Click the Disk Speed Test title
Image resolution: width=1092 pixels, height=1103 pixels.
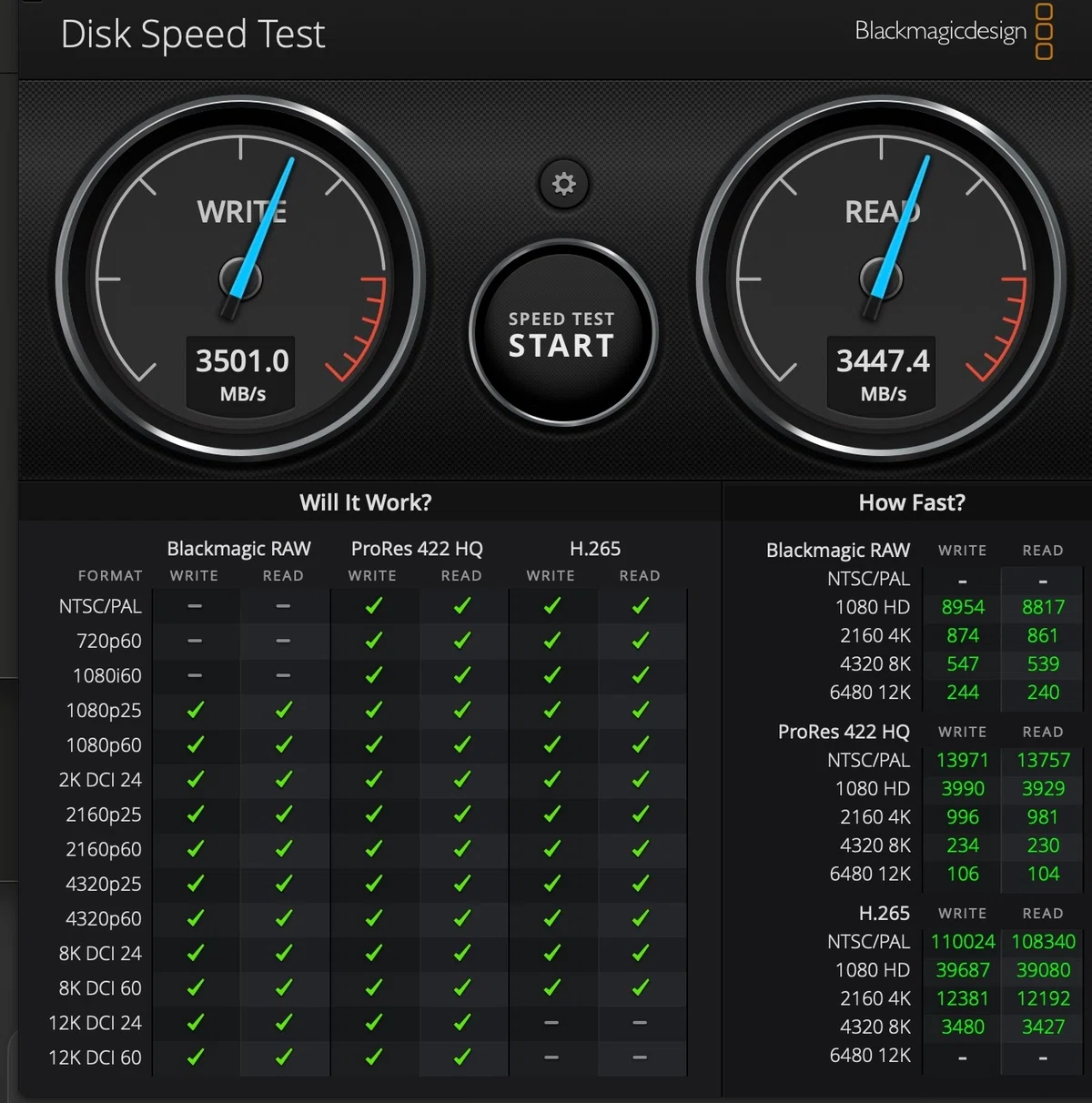pos(193,35)
